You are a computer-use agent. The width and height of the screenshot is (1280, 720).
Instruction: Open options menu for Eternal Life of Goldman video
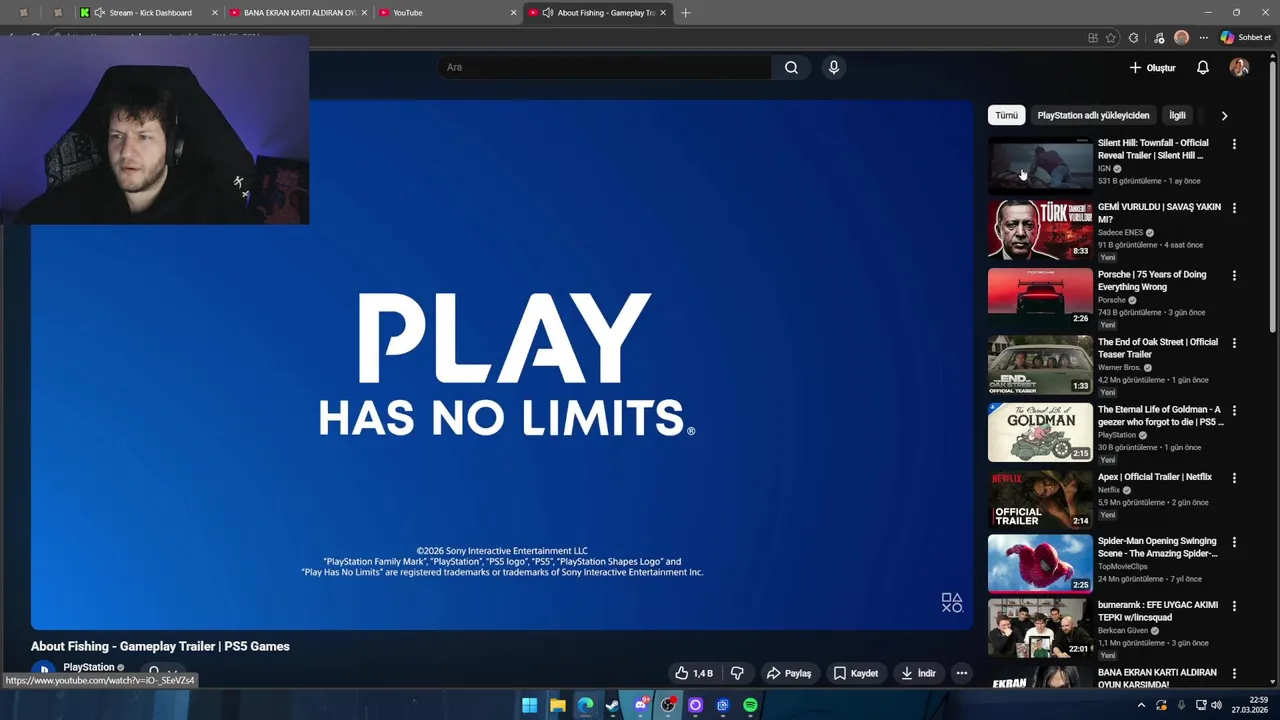1234,410
